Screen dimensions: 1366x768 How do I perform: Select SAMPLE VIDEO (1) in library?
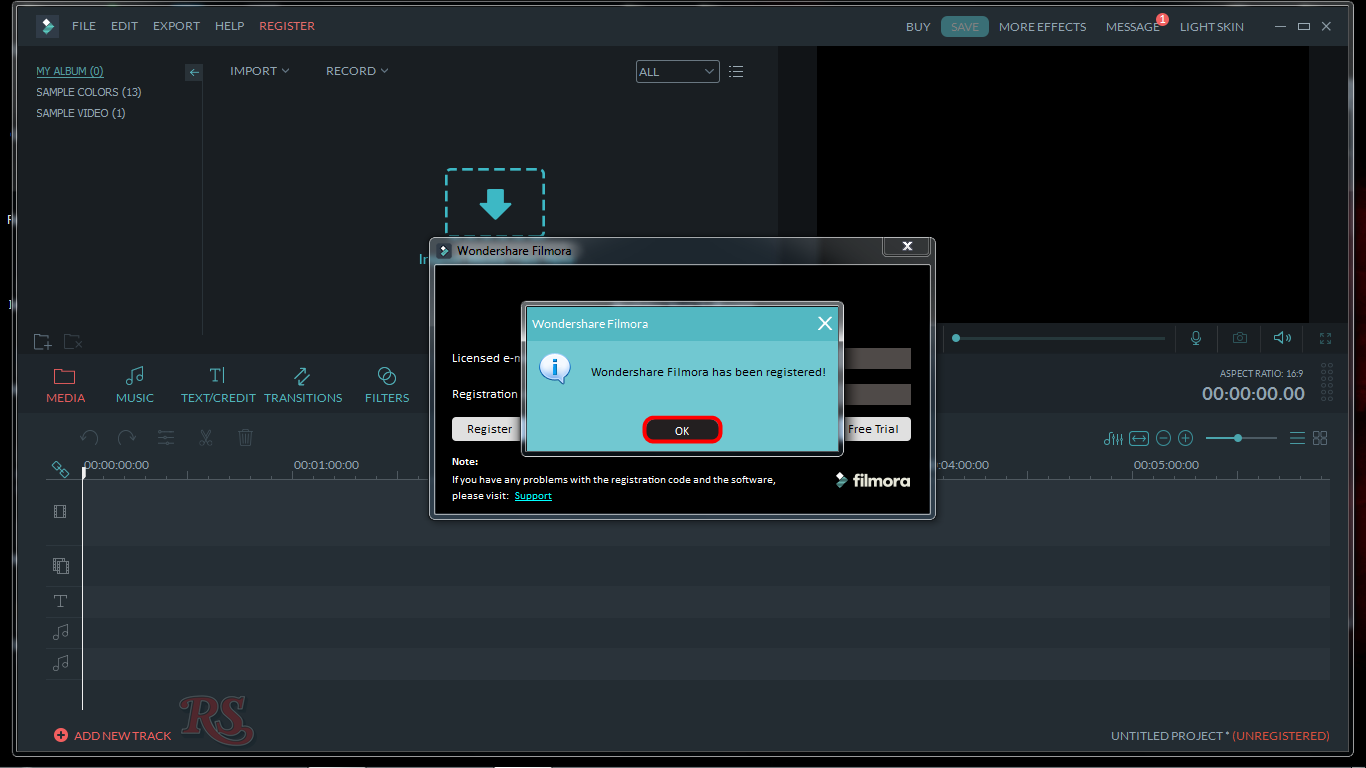[x=81, y=113]
